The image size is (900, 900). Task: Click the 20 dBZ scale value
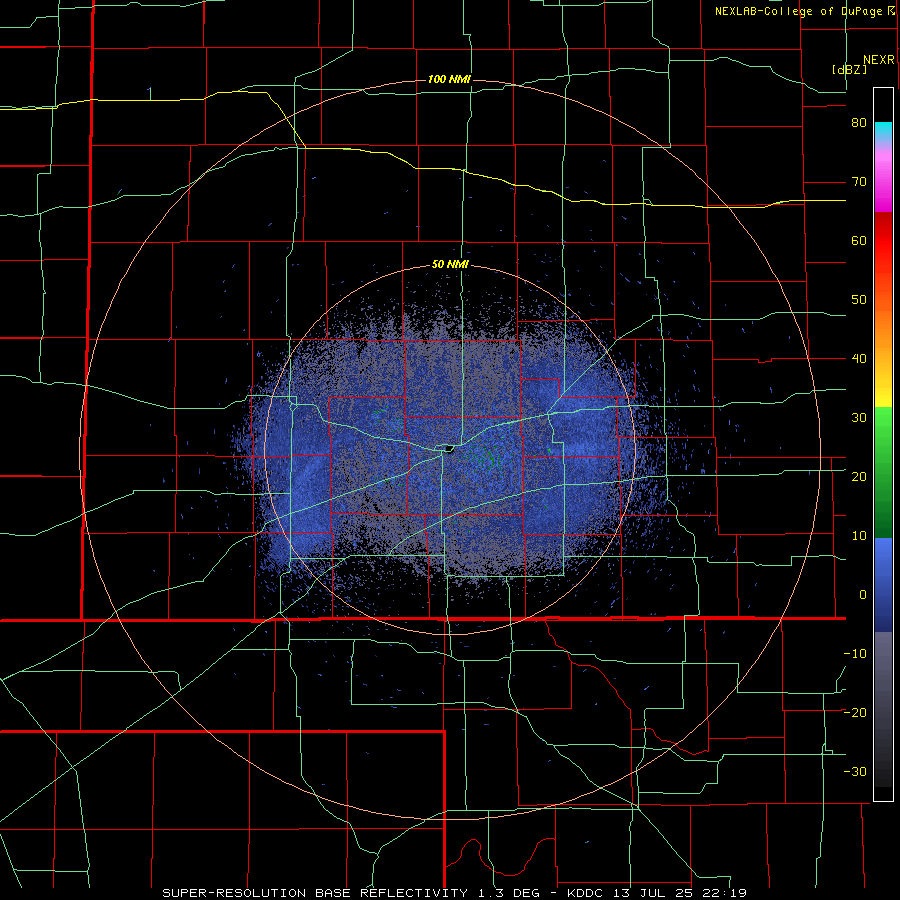click(x=859, y=476)
